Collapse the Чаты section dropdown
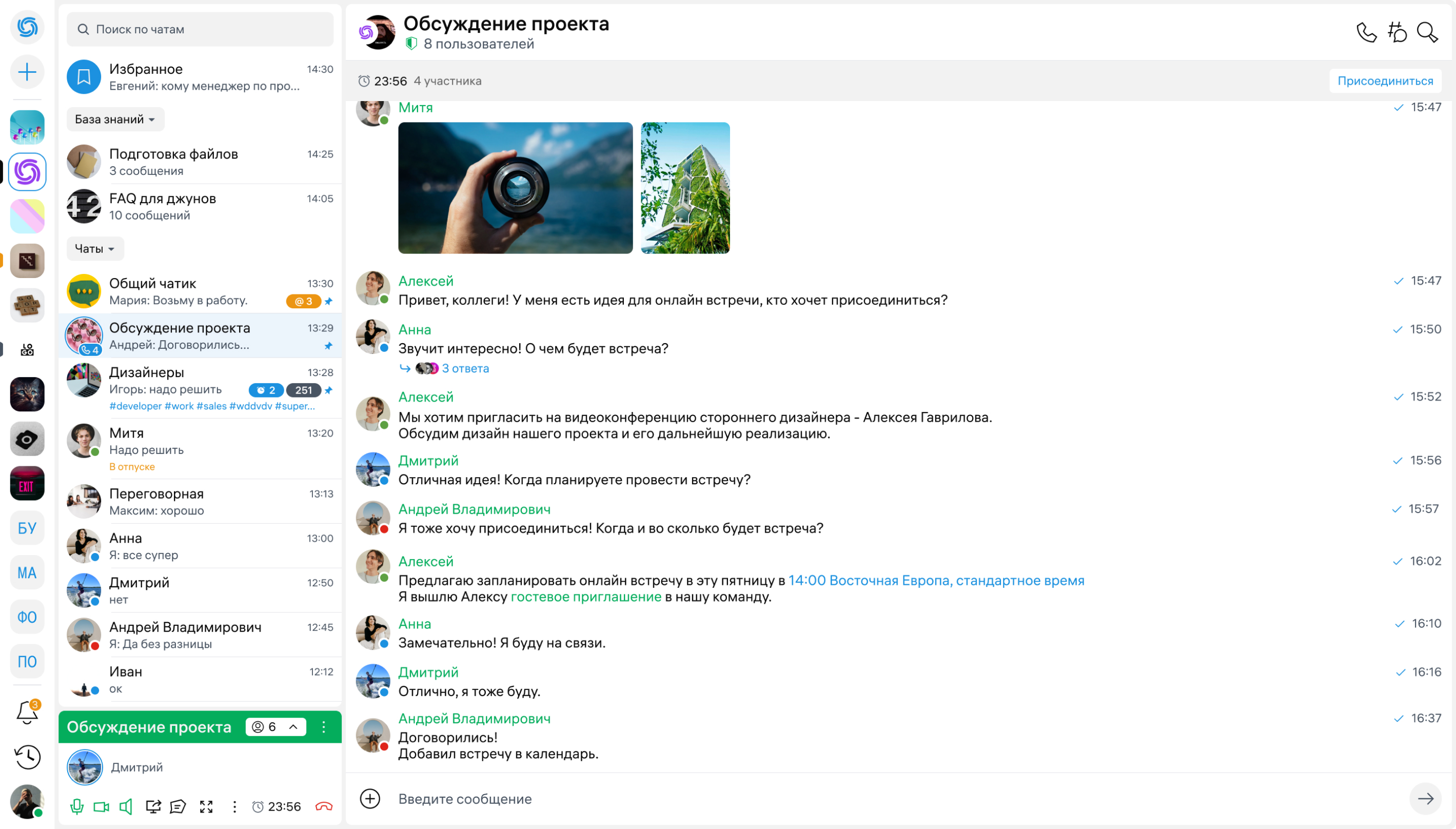1456x829 pixels. 94,249
